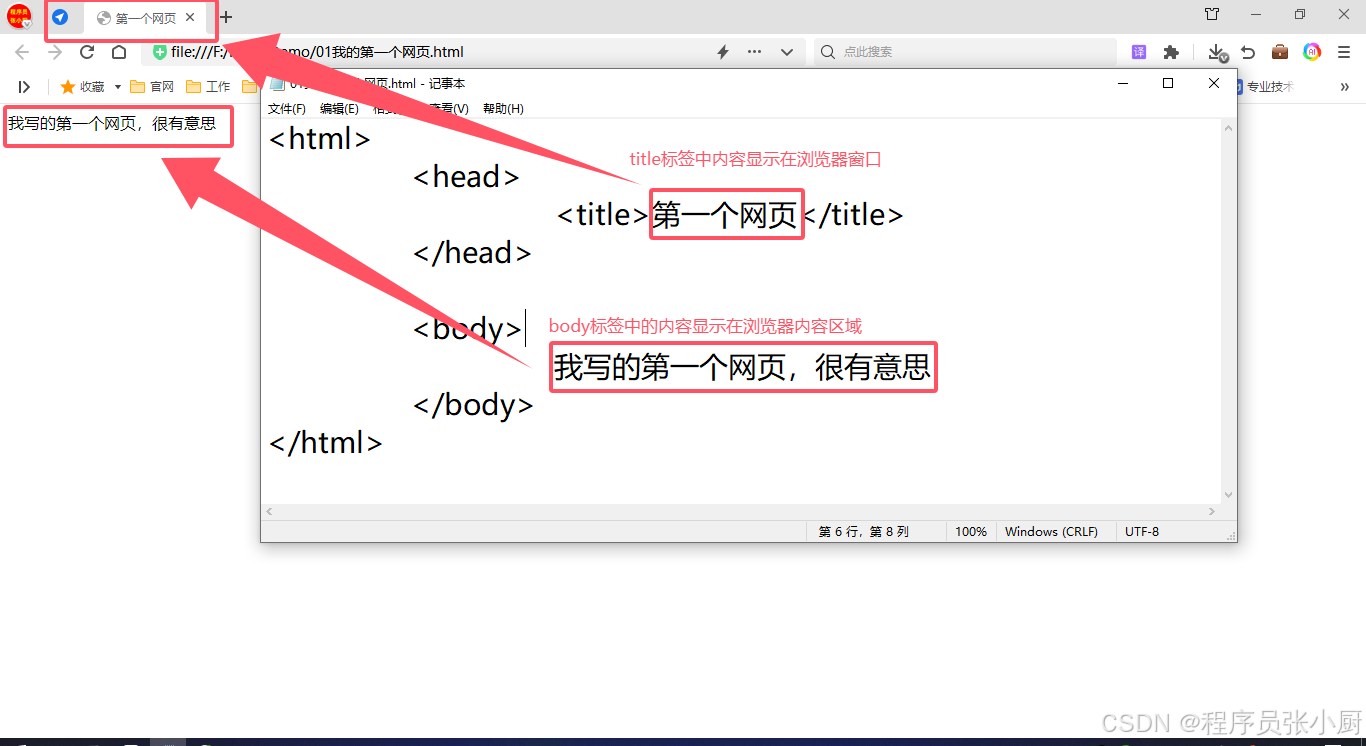Image resolution: width=1366 pixels, height=746 pixels.
Task: Click the </html> closing tag in Notepad
Action: pos(326,443)
